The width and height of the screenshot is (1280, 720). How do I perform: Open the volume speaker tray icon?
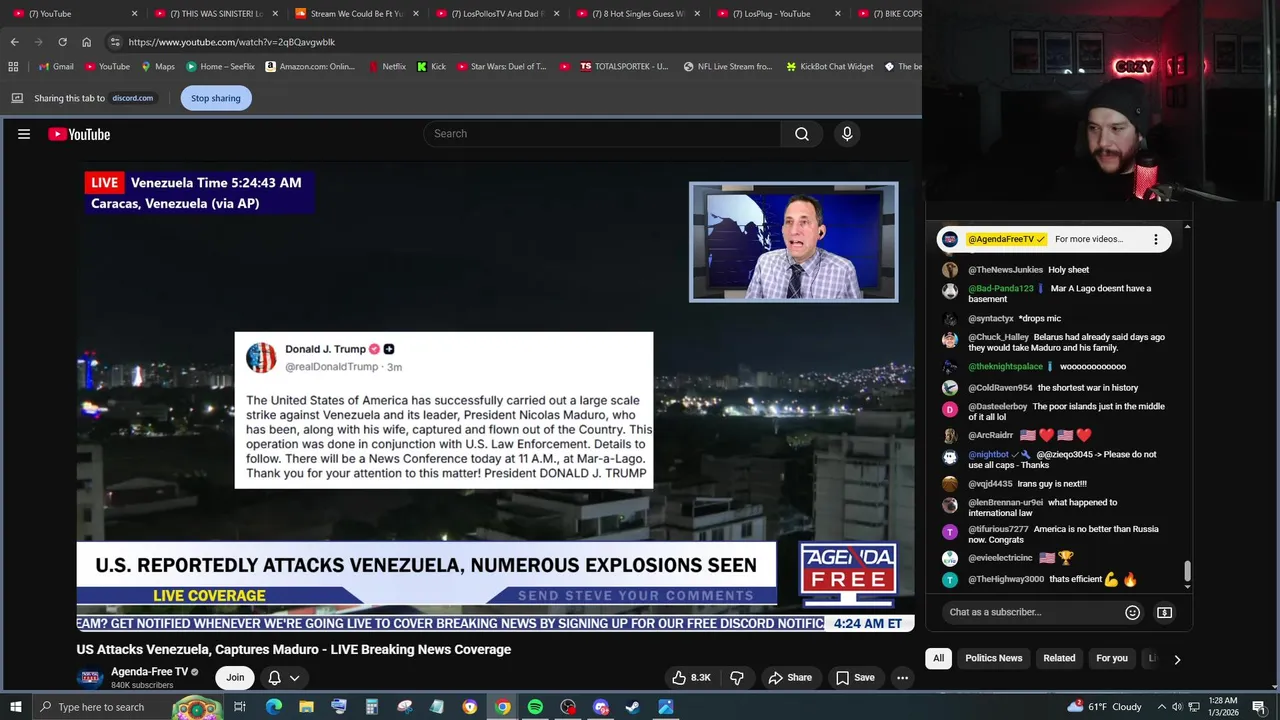point(1176,707)
